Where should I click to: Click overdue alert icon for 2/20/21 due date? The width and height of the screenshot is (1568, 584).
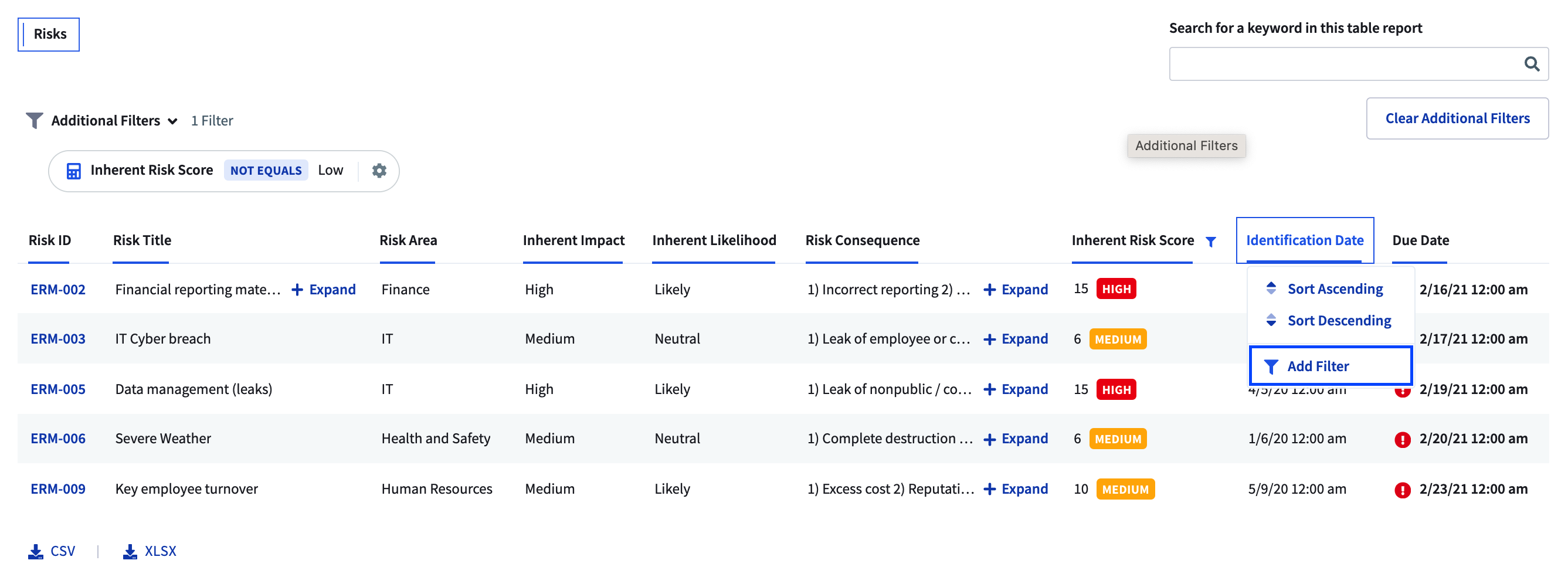tap(1402, 439)
